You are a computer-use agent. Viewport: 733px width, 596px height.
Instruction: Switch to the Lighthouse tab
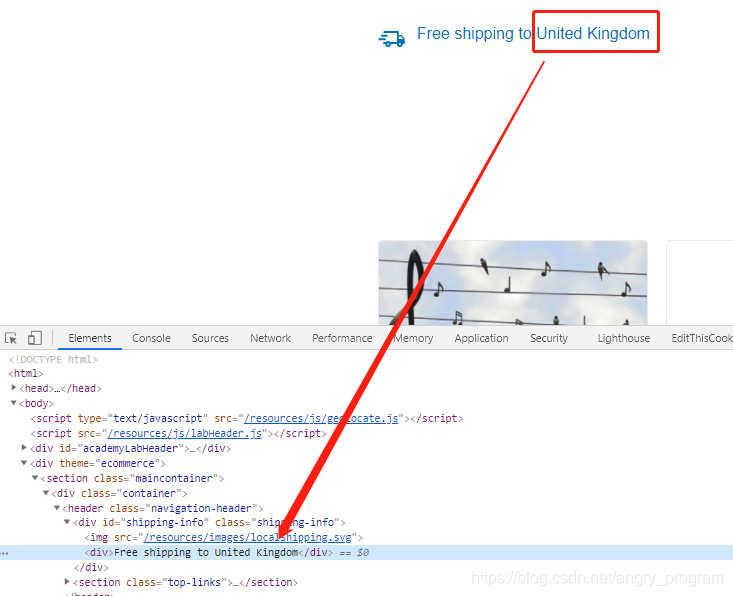pyautogui.click(x=624, y=338)
